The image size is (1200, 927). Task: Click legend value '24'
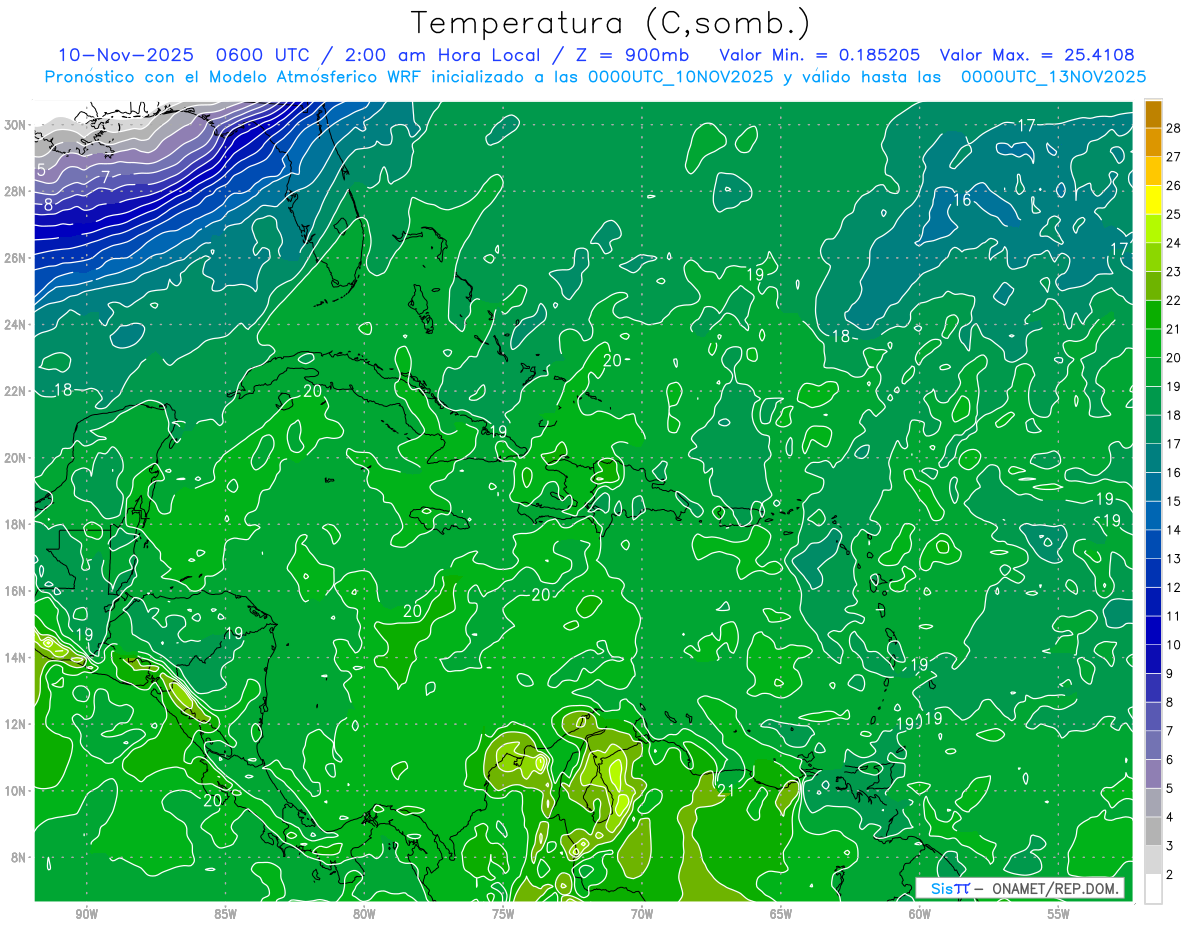(x=1174, y=243)
